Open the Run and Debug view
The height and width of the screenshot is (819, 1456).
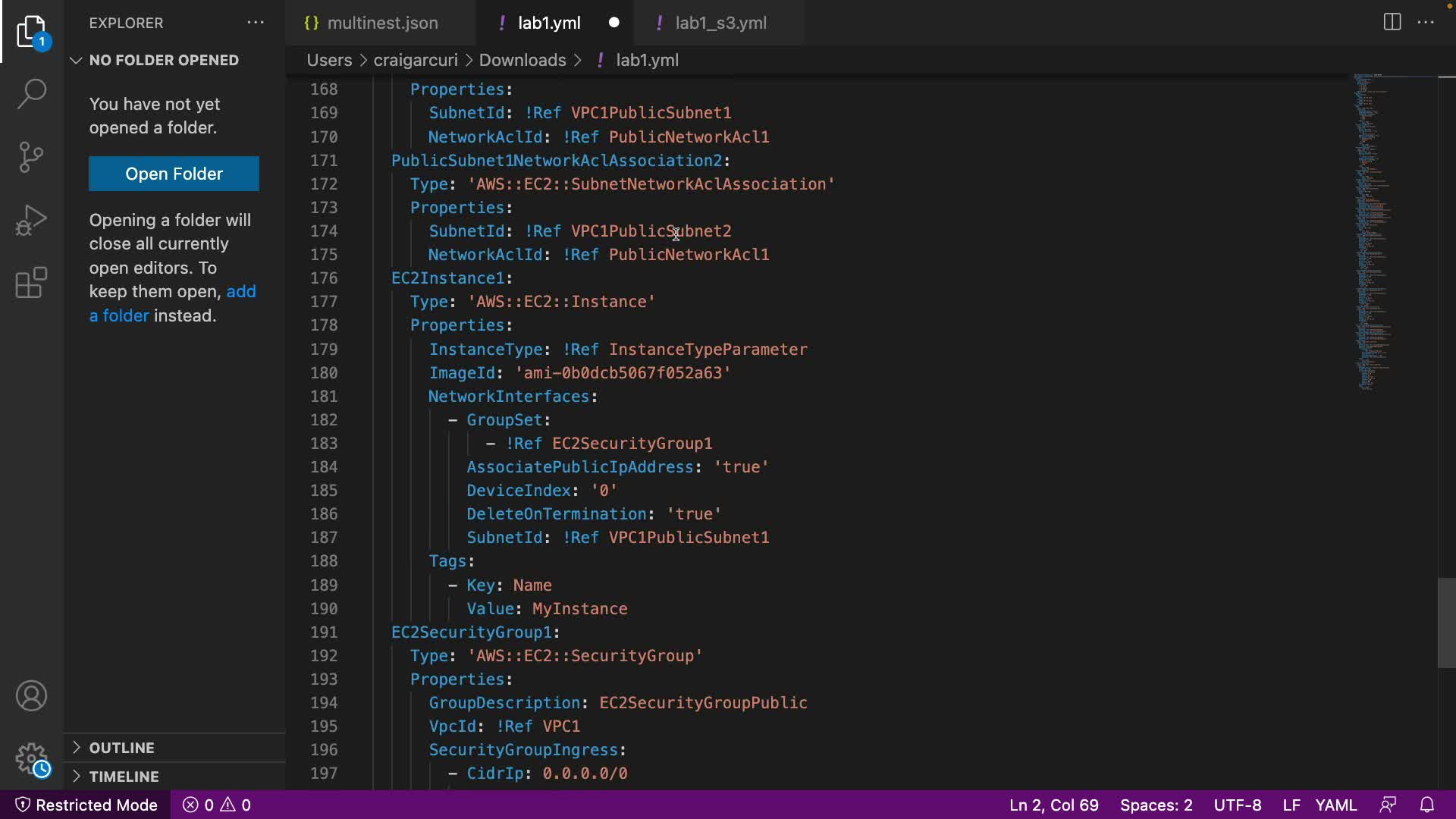point(31,221)
